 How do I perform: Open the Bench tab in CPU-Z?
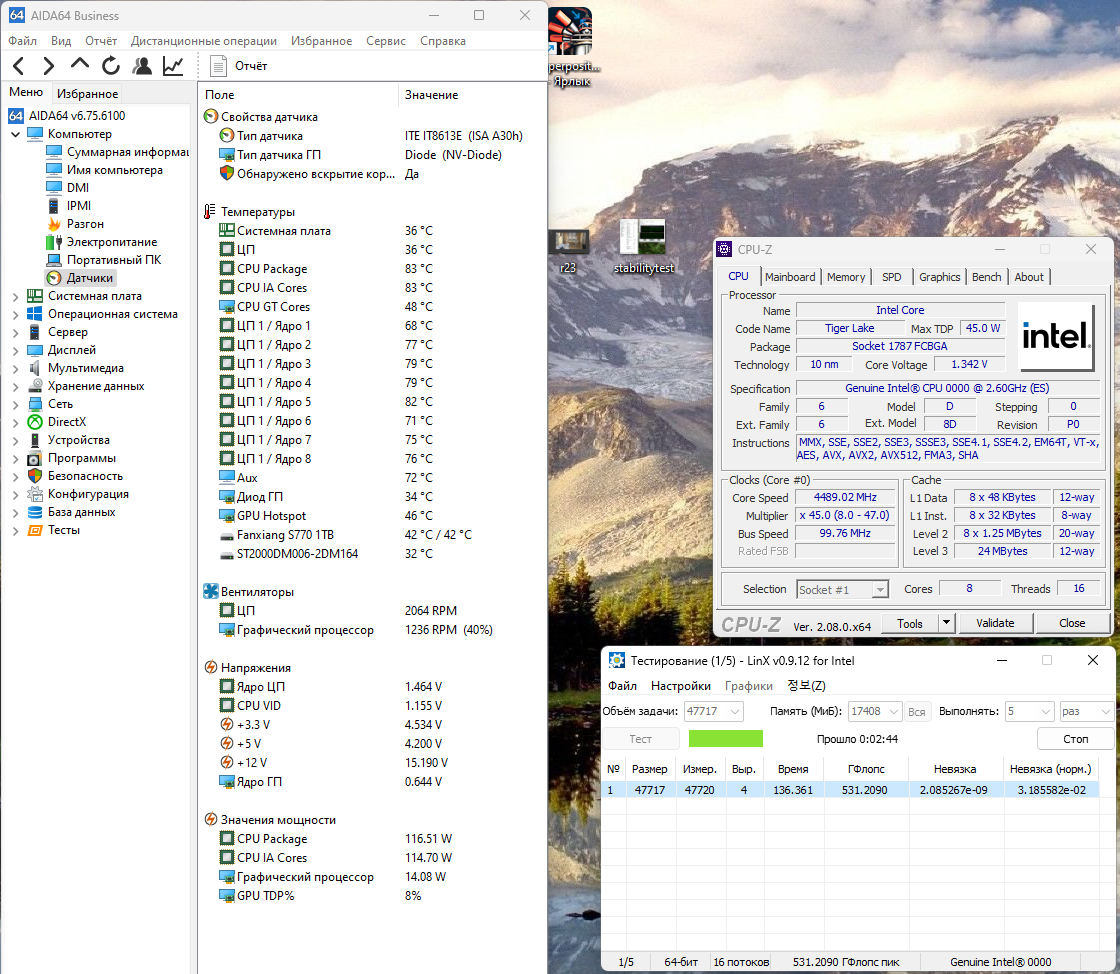click(x=986, y=277)
